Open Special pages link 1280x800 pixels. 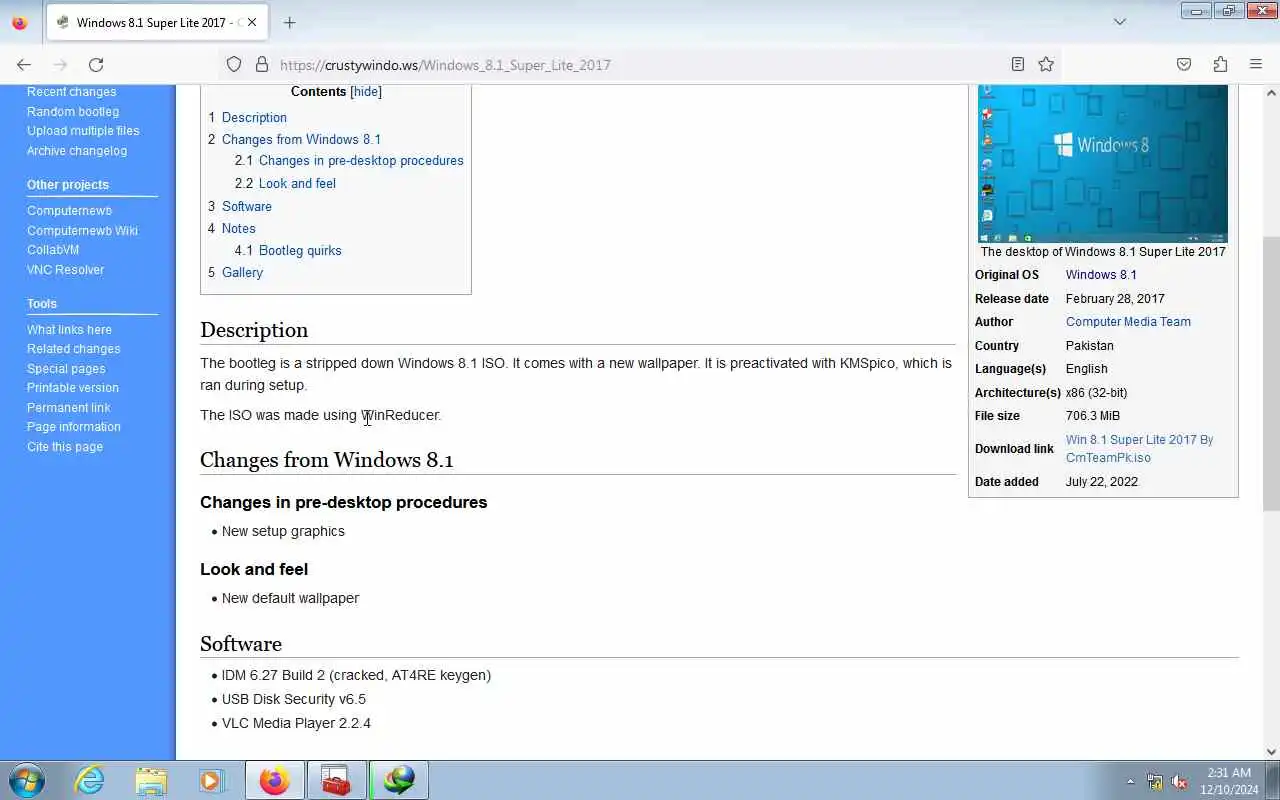66,369
